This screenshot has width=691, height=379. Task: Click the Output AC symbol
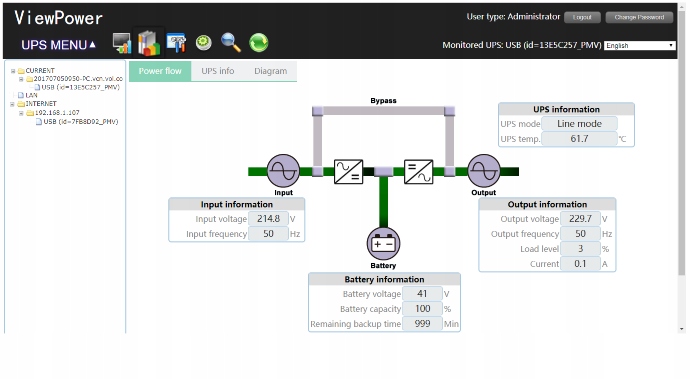coord(484,171)
